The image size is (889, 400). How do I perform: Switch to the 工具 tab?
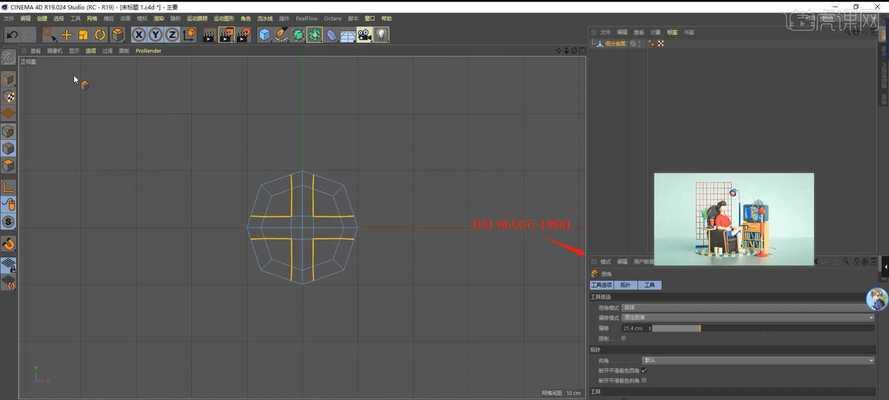[x=649, y=285]
